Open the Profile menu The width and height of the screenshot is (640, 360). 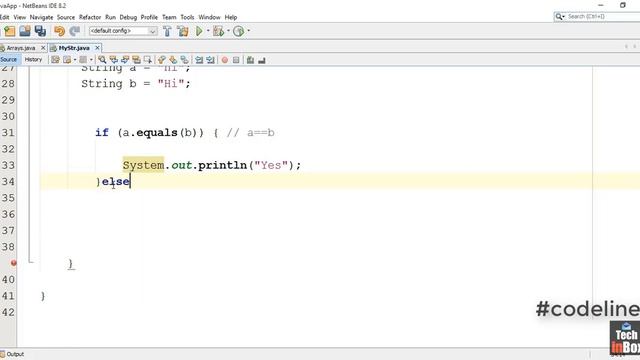point(149,17)
